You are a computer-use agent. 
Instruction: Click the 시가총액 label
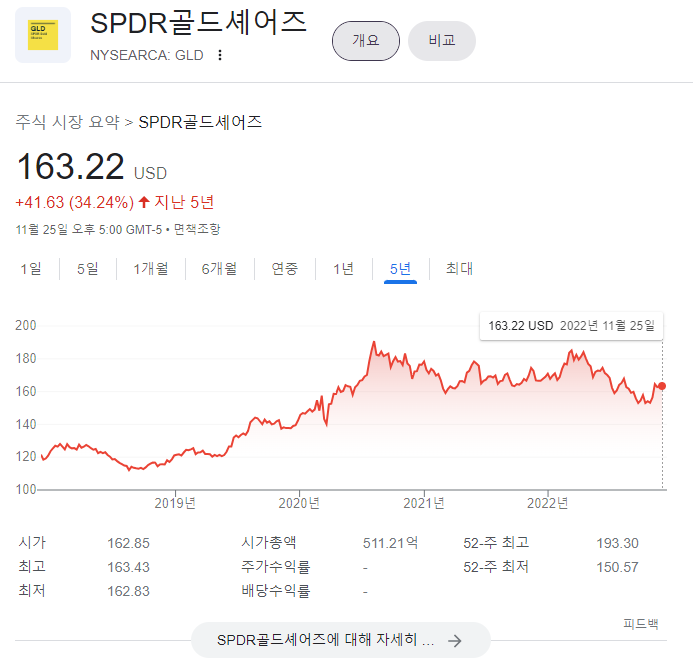pos(269,542)
